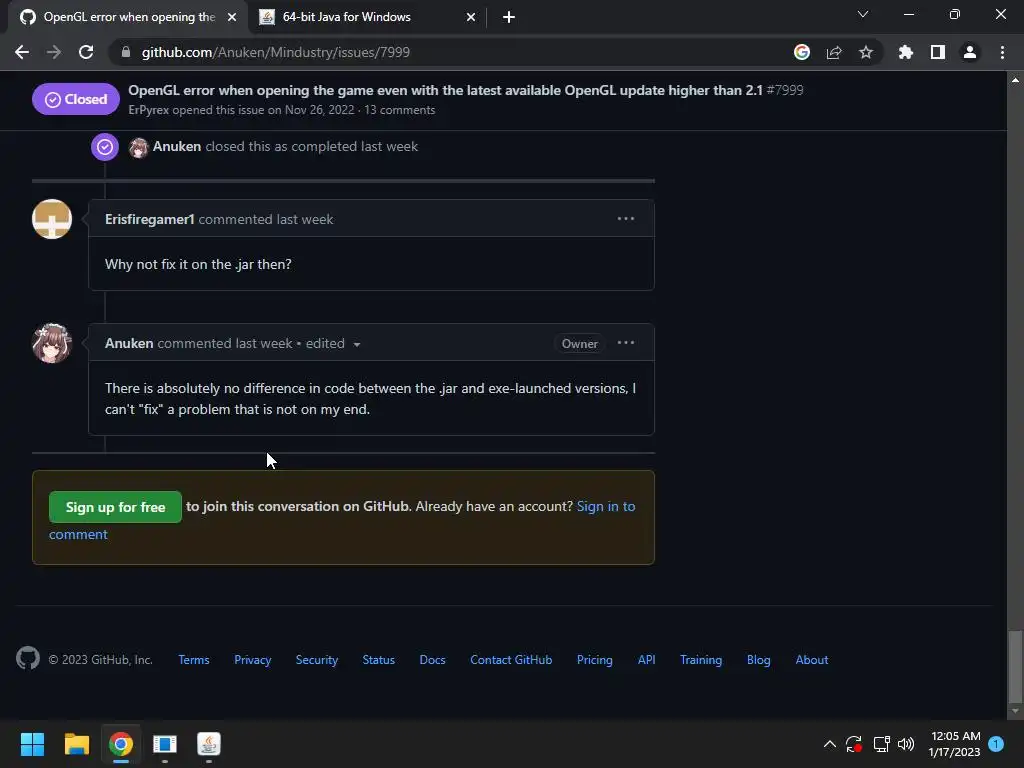1024x768 pixels.
Task: Open the Docs footer link
Action: pos(432,660)
